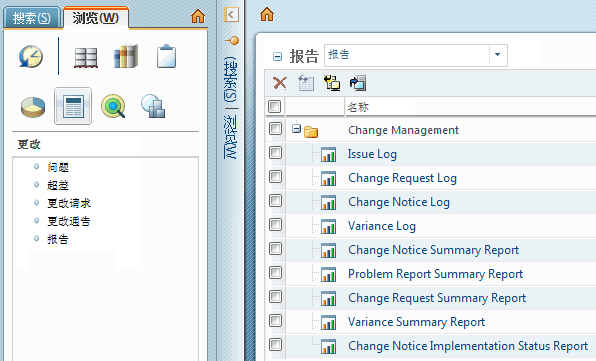Open the 报告 link in the 更改 list
This screenshot has width=596, height=361.
[58, 239]
